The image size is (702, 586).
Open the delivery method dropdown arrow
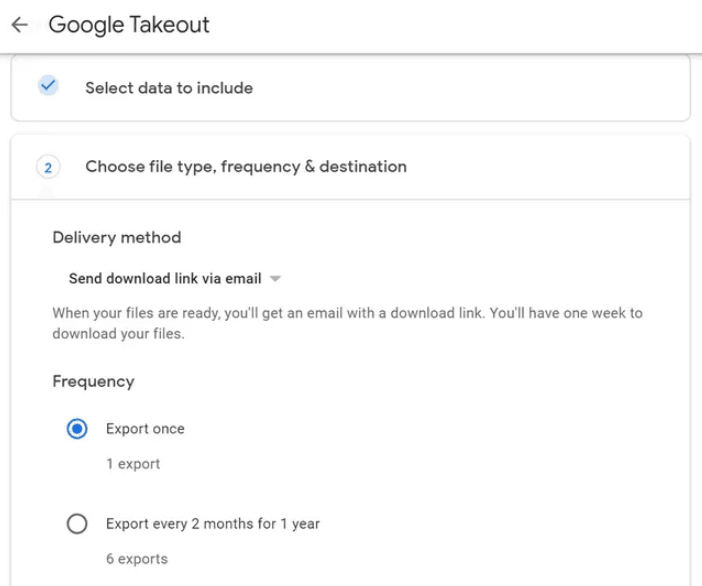click(275, 278)
